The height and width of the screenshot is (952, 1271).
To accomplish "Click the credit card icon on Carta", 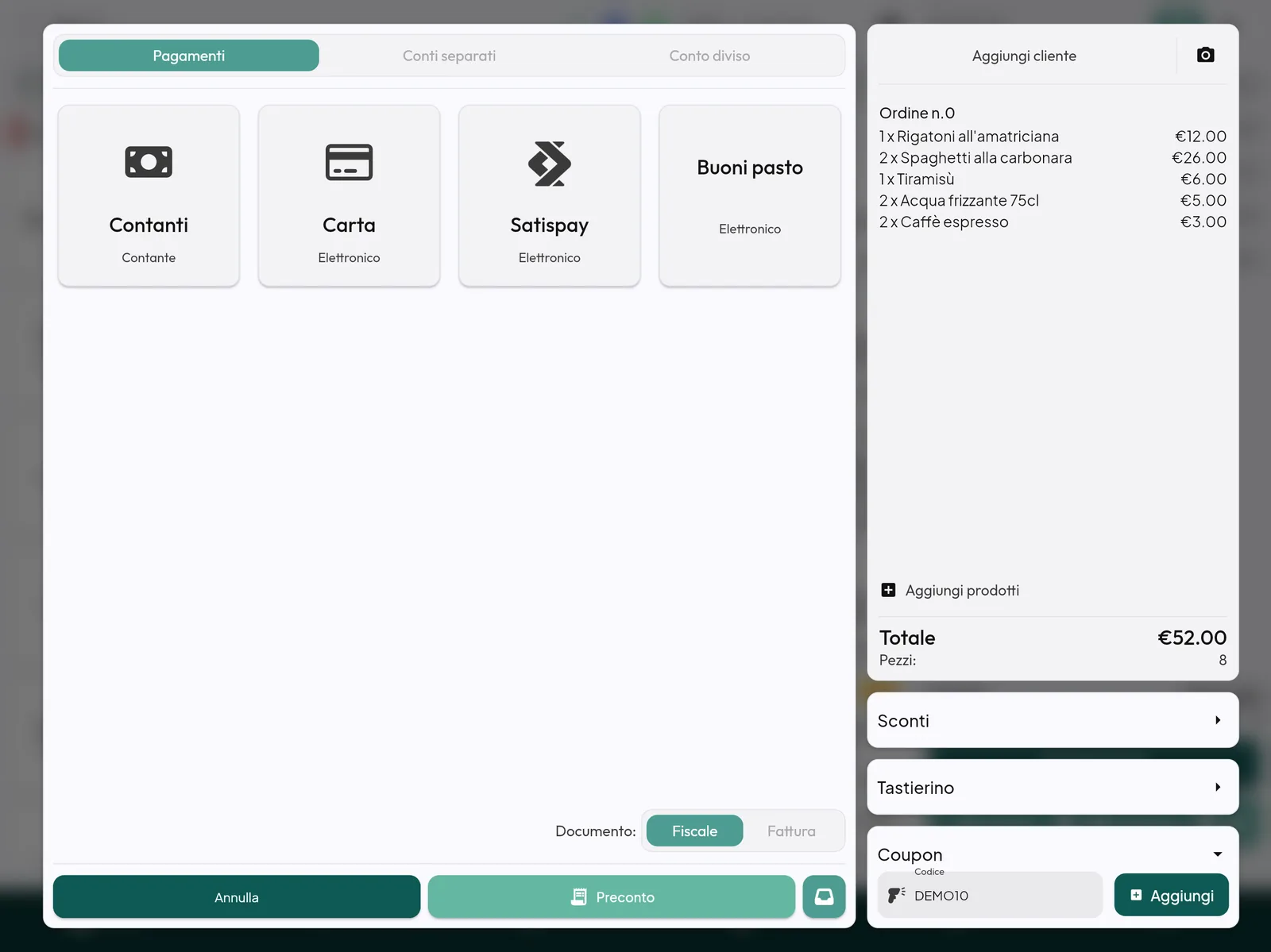I will pos(349,162).
